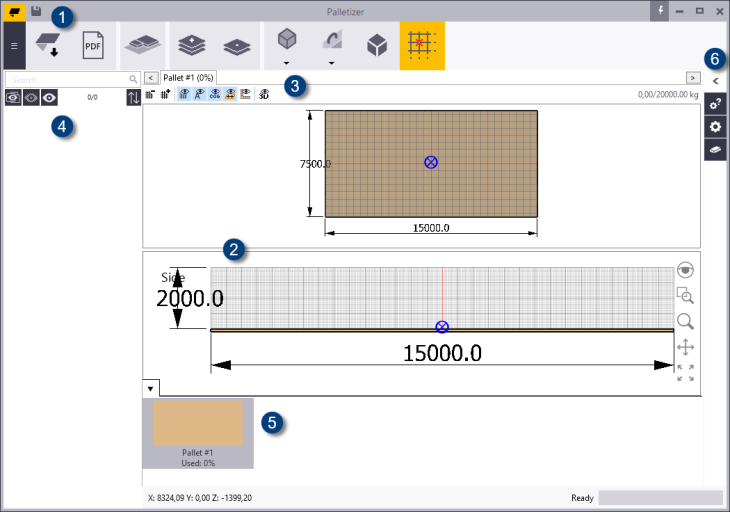This screenshot has width=730, height=512.
Task: Click the remove grid lines icon
Action: tap(150, 94)
